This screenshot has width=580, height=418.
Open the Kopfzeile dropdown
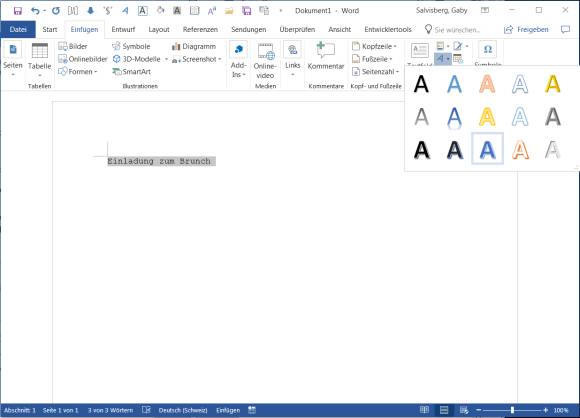(x=374, y=46)
